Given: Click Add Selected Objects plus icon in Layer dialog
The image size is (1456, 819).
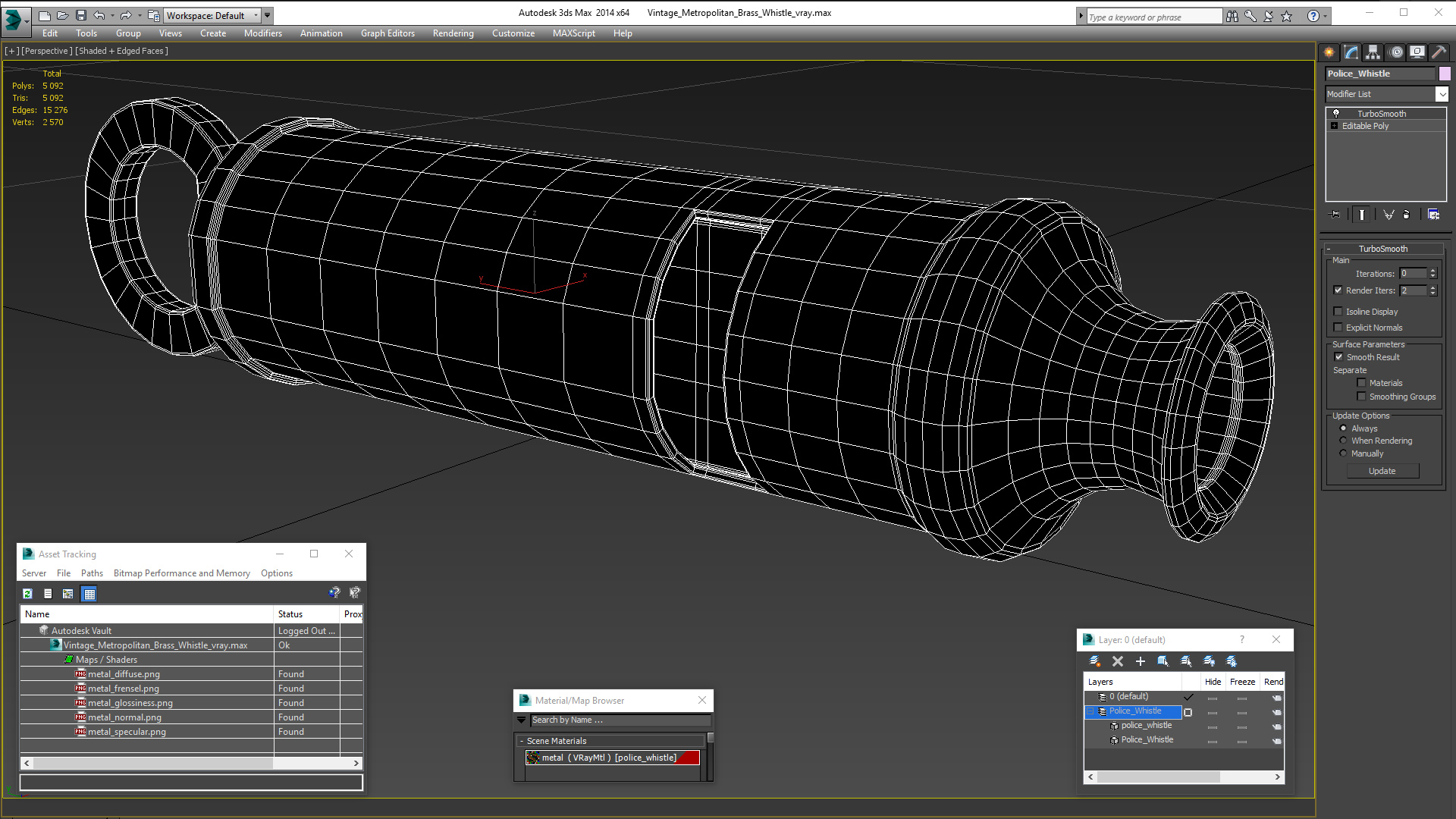Looking at the screenshot, I should [x=1140, y=661].
